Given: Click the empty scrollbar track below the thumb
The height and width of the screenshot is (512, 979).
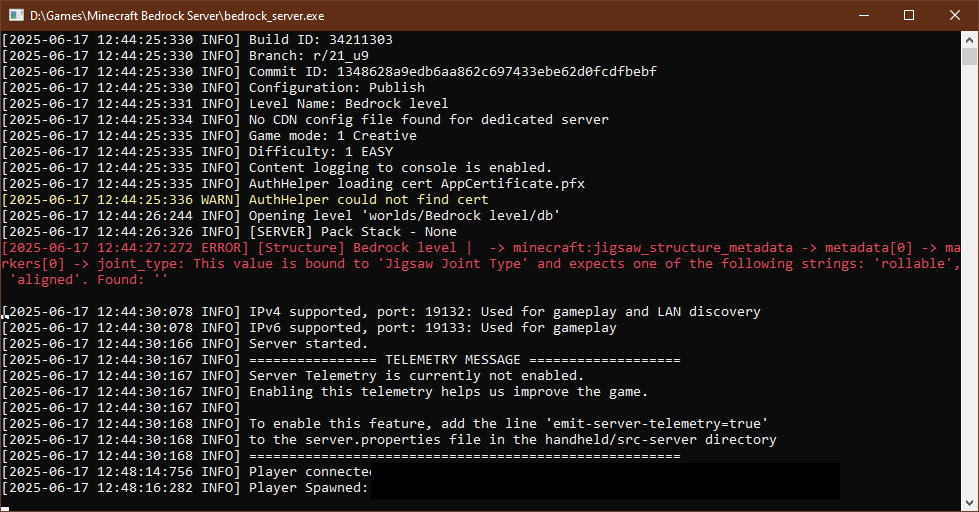Looking at the screenshot, I should coord(970,300).
